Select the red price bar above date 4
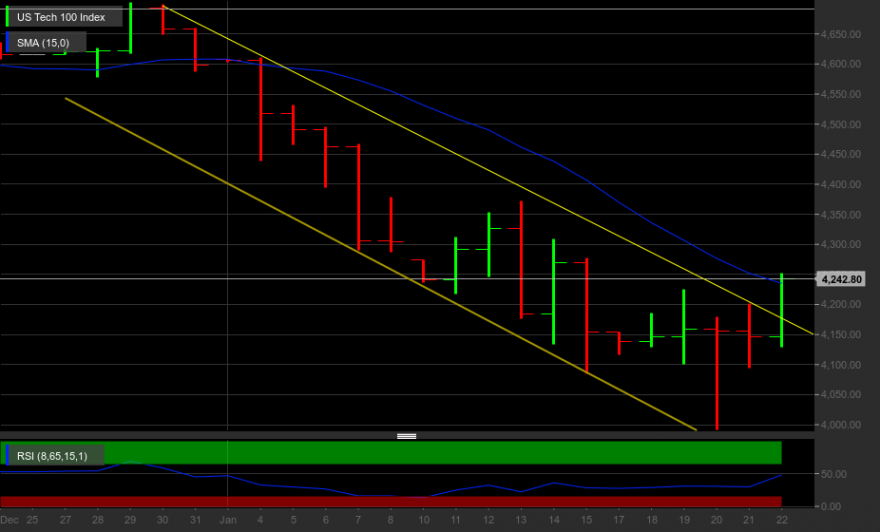This screenshot has width=880, height=532. (x=261, y=109)
